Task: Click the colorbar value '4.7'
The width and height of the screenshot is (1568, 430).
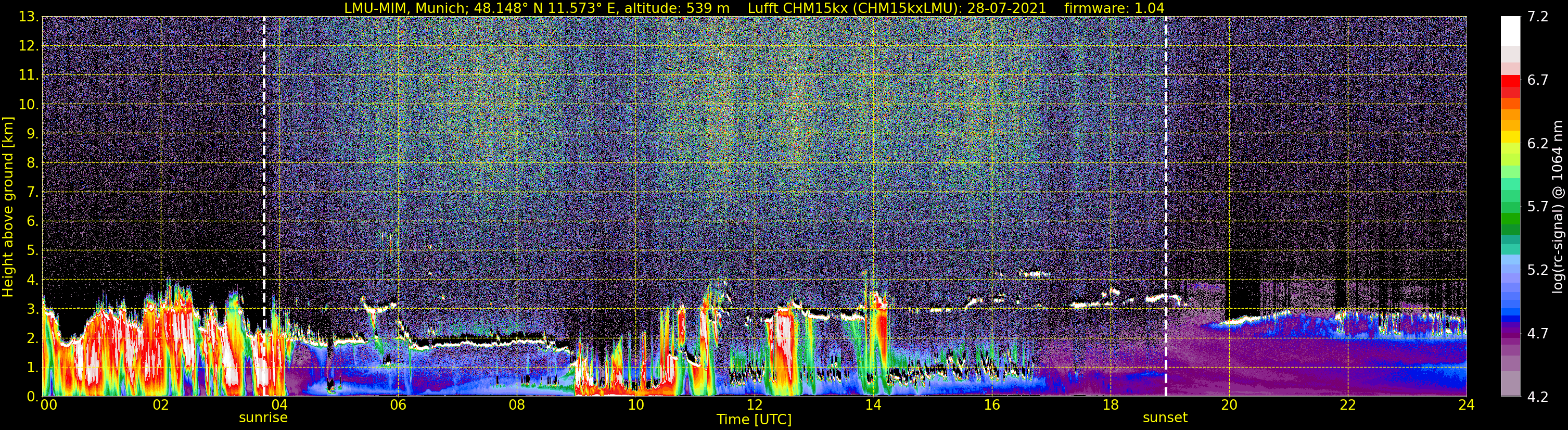Action: pos(1538,333)
